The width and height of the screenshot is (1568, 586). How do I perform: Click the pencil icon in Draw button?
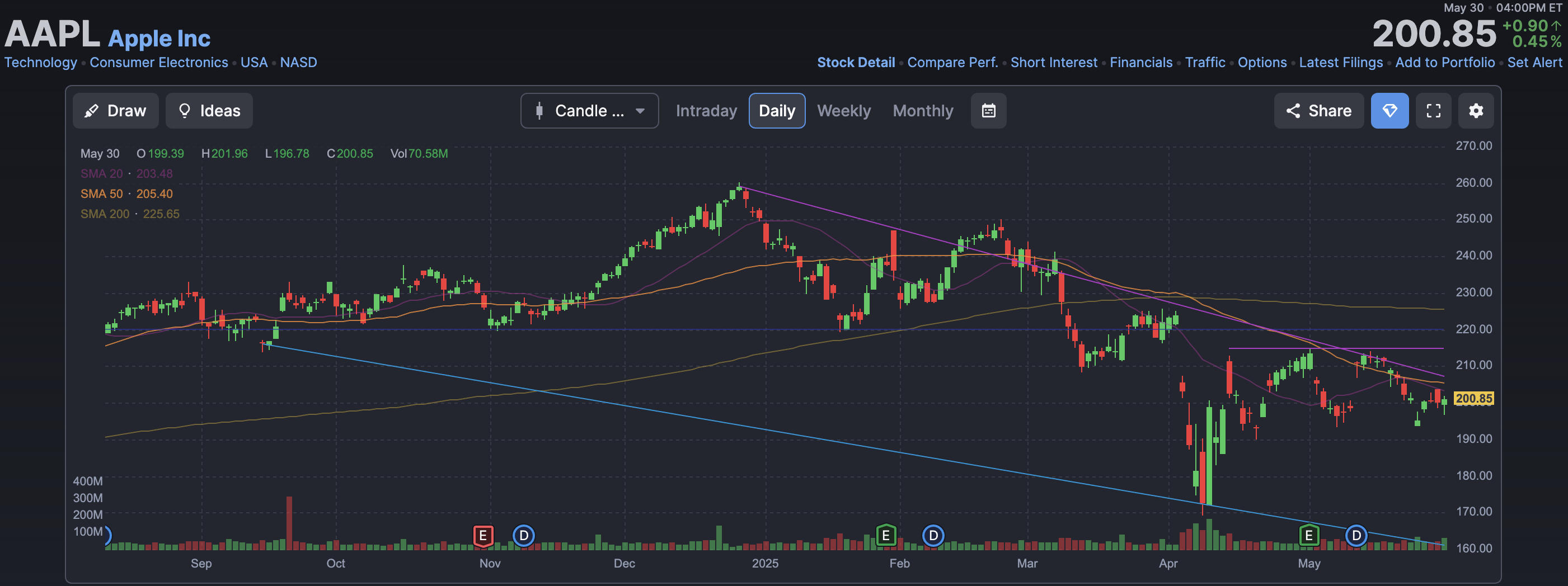91,111
